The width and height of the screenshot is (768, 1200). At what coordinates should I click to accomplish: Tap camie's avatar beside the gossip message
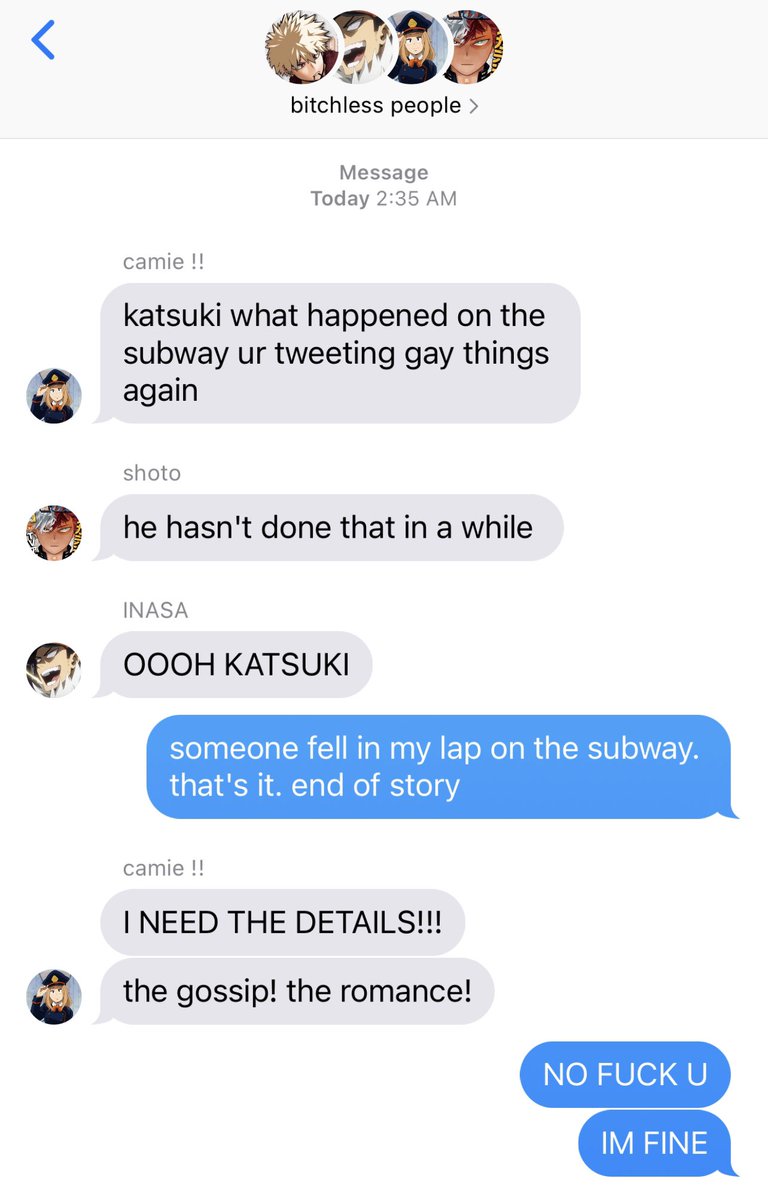pos(53,997)
